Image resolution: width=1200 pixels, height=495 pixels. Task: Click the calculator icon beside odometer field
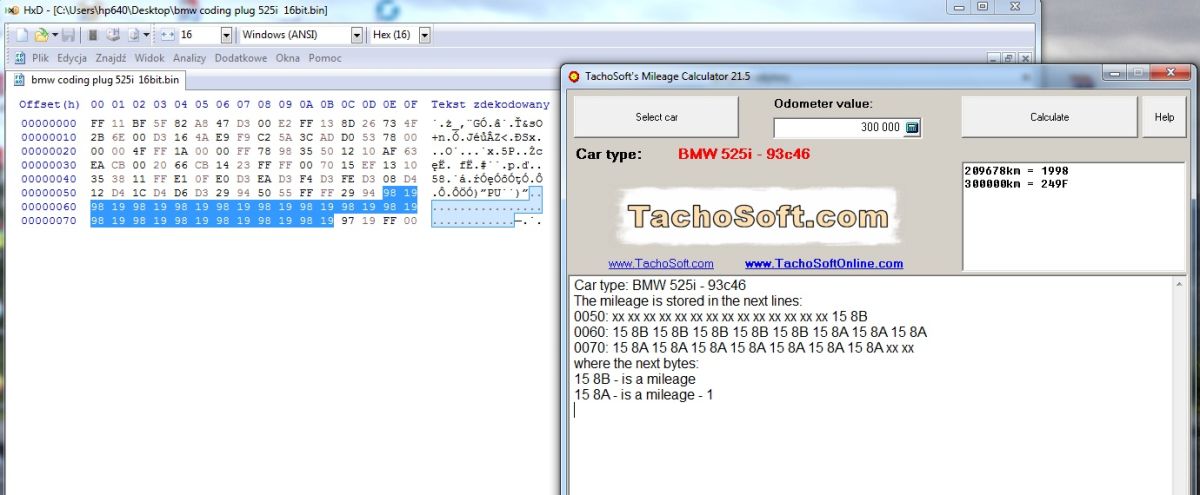pyautogui.click(x=912, y=128)
